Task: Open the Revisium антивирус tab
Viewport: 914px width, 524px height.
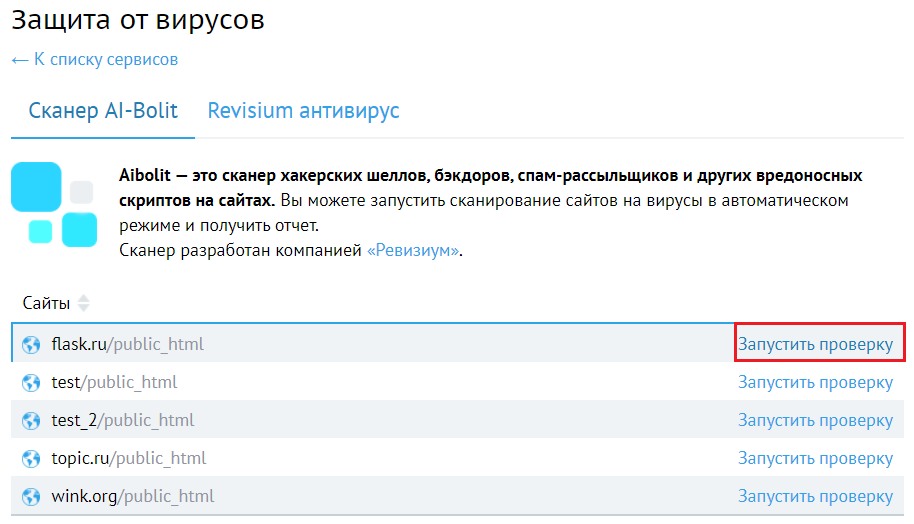Action: 304,110
